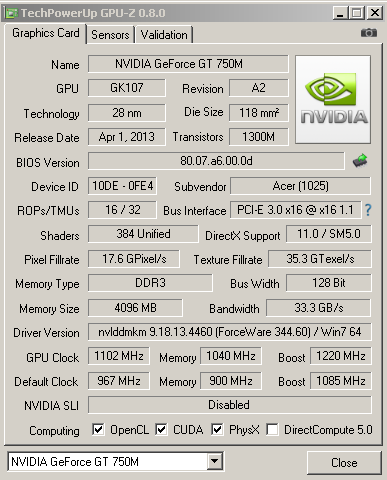Screen dimensions: 387x480
Task: Click the Default Clock Memory value 900 MHz
Action: (231, 381)
